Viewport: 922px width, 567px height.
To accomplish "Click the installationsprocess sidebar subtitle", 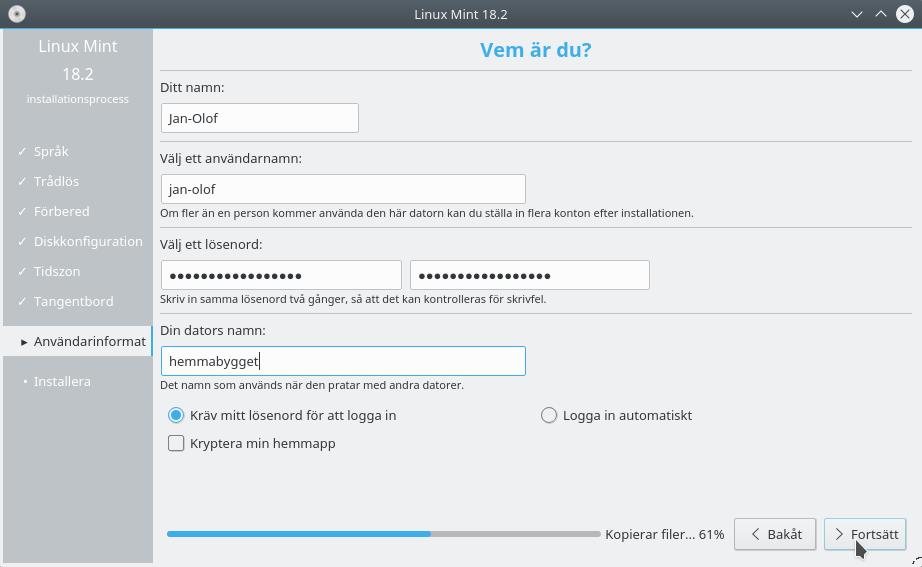I will (78, 99).
